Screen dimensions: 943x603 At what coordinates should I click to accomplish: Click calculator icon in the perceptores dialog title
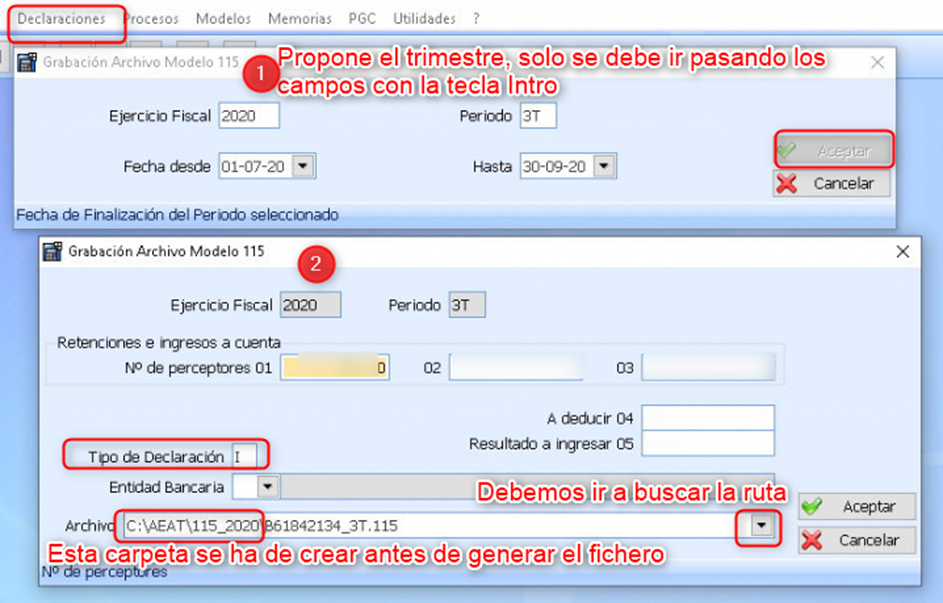(53, 252)
